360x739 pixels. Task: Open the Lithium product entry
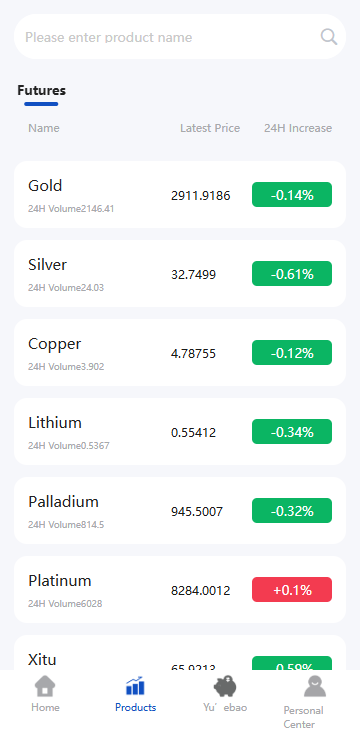click(180, 432)
